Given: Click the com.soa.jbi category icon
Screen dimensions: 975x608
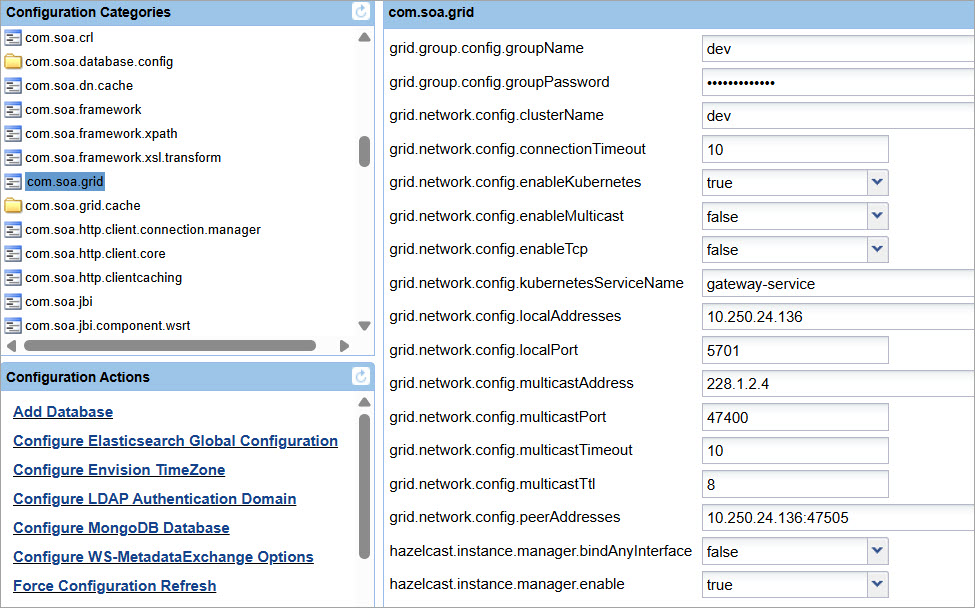Looking at the screenshot, I should (x=13, y=302).
